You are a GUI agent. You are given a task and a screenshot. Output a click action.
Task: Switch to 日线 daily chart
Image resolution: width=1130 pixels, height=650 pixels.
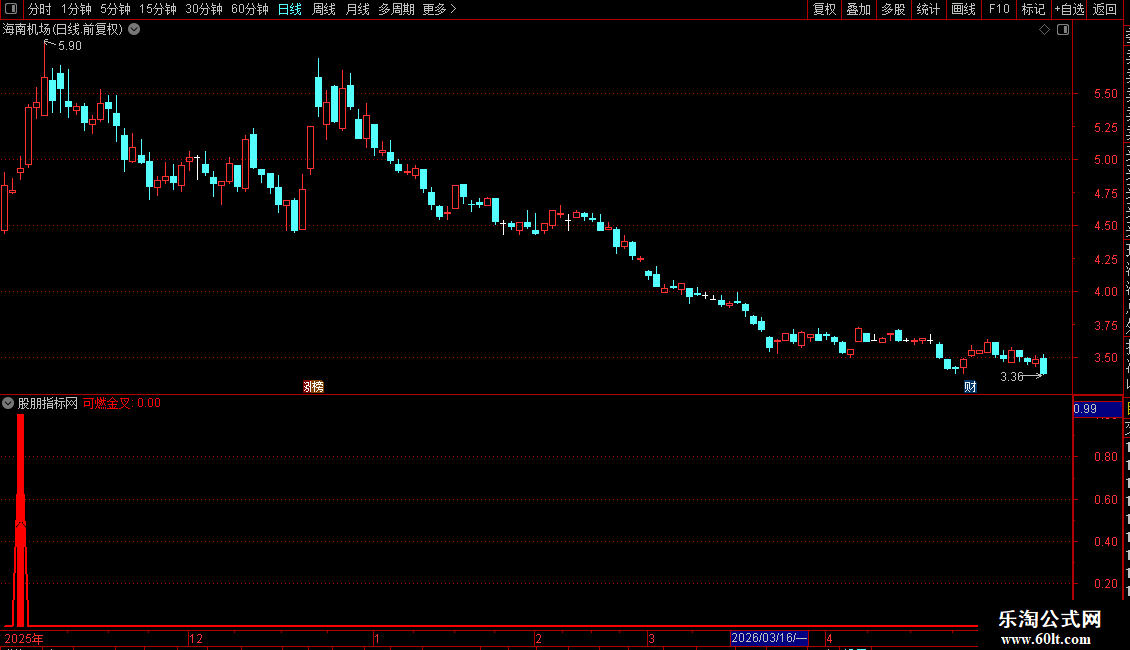[290, 9]
